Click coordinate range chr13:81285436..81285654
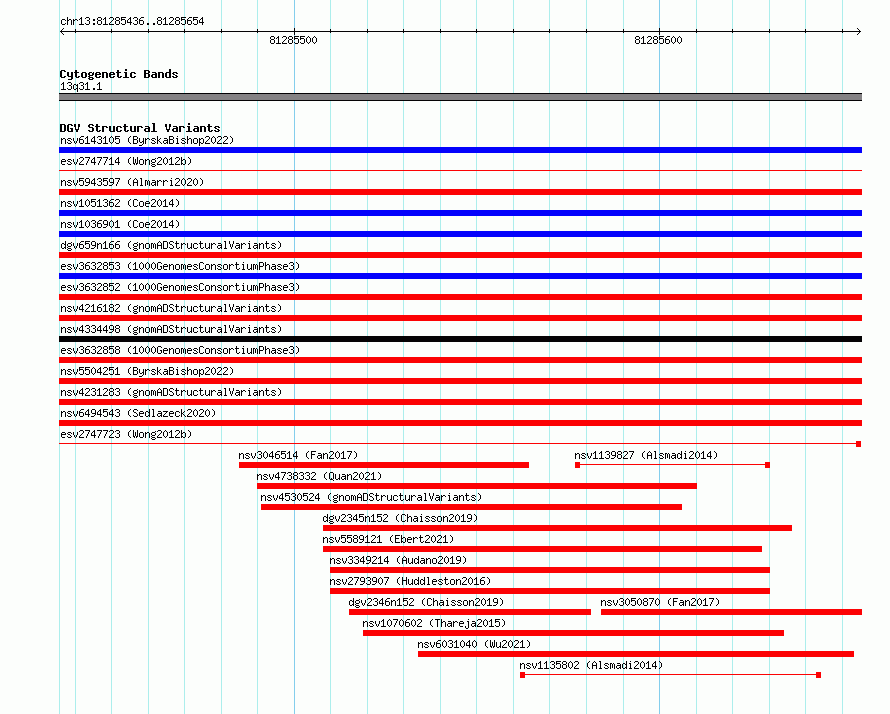This screenshot has height=714, width=890. point(132,22)
